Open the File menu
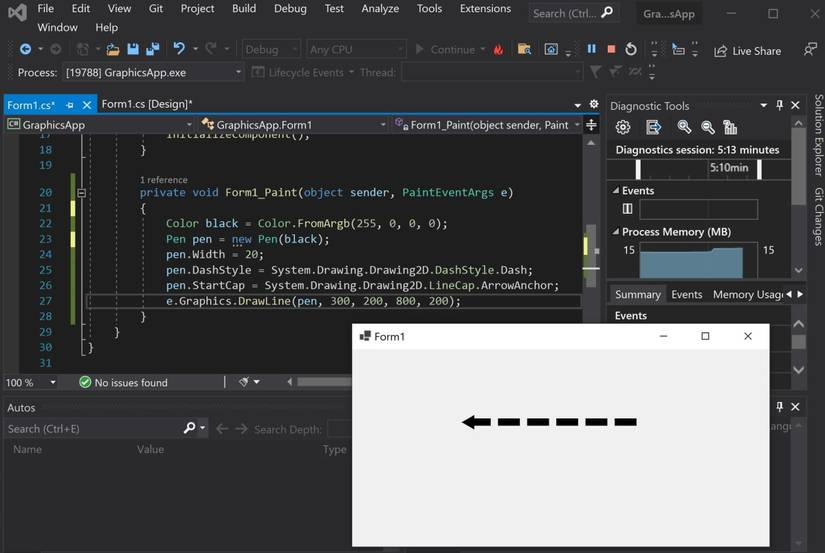 coord(45,8)
